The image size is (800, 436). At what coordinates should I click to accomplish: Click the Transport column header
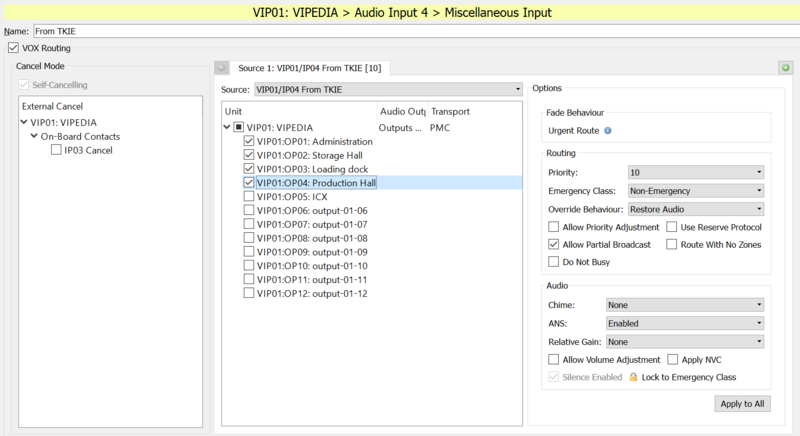450,111
